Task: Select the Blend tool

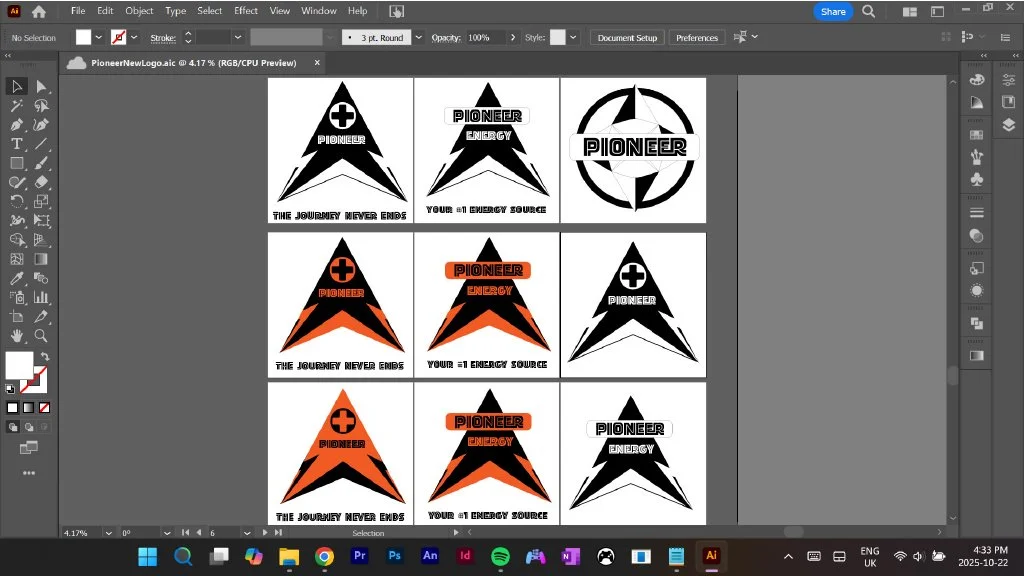Action: coord(41,278)
